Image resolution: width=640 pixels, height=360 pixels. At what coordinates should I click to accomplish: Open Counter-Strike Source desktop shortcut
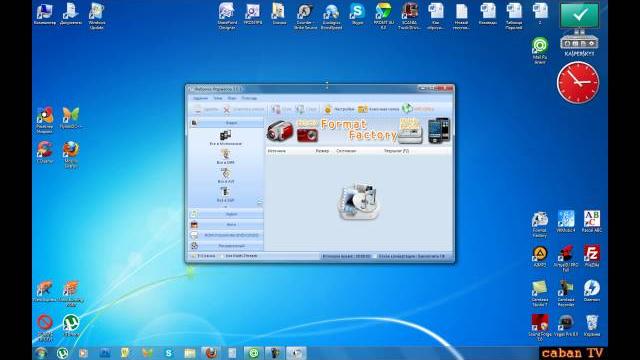[305, 16]
